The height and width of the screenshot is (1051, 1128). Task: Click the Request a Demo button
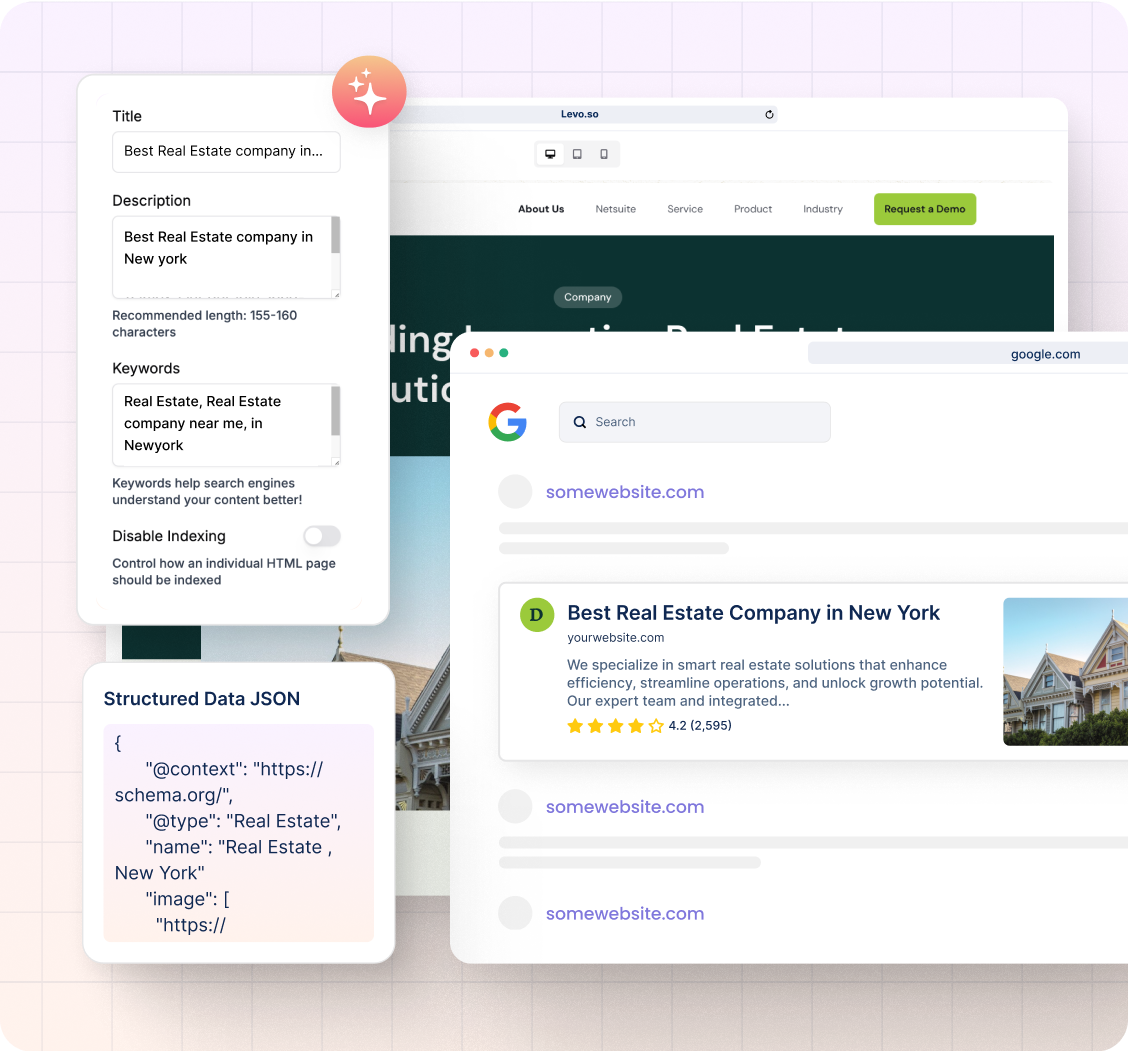(924, 209)
